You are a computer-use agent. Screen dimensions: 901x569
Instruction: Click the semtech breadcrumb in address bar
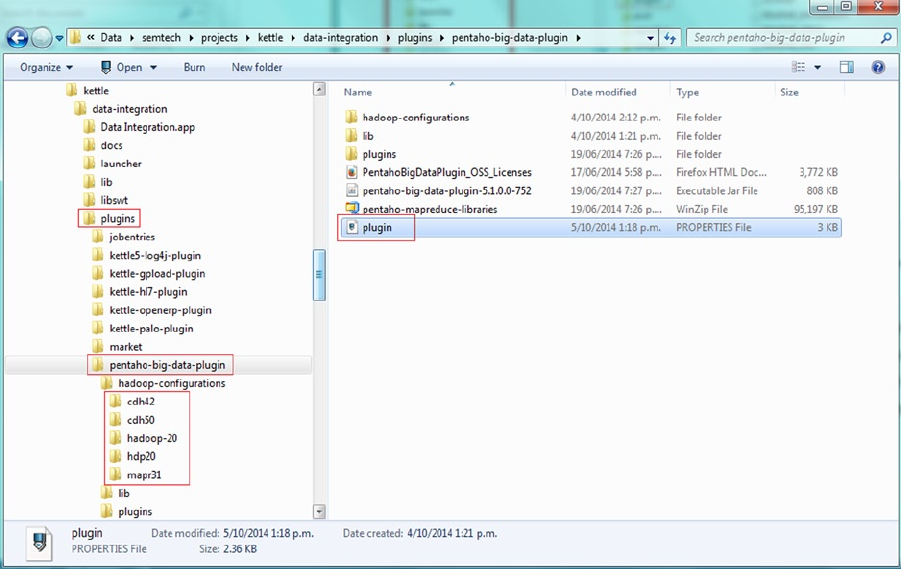click(161, 38)
